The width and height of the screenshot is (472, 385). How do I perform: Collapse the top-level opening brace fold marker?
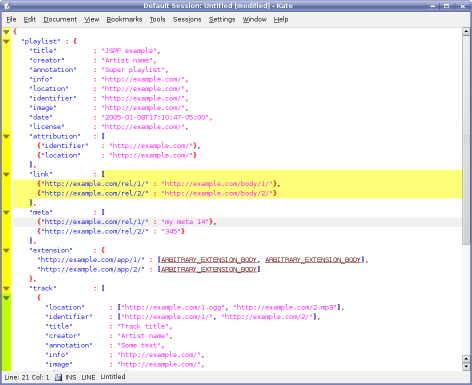coord(6,32)
